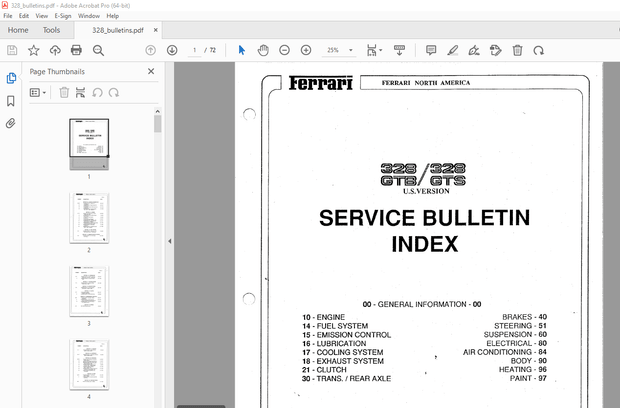Click the "15 - EMISSION CONTROL" index entry
620x408 pixels.
point(346,335)
